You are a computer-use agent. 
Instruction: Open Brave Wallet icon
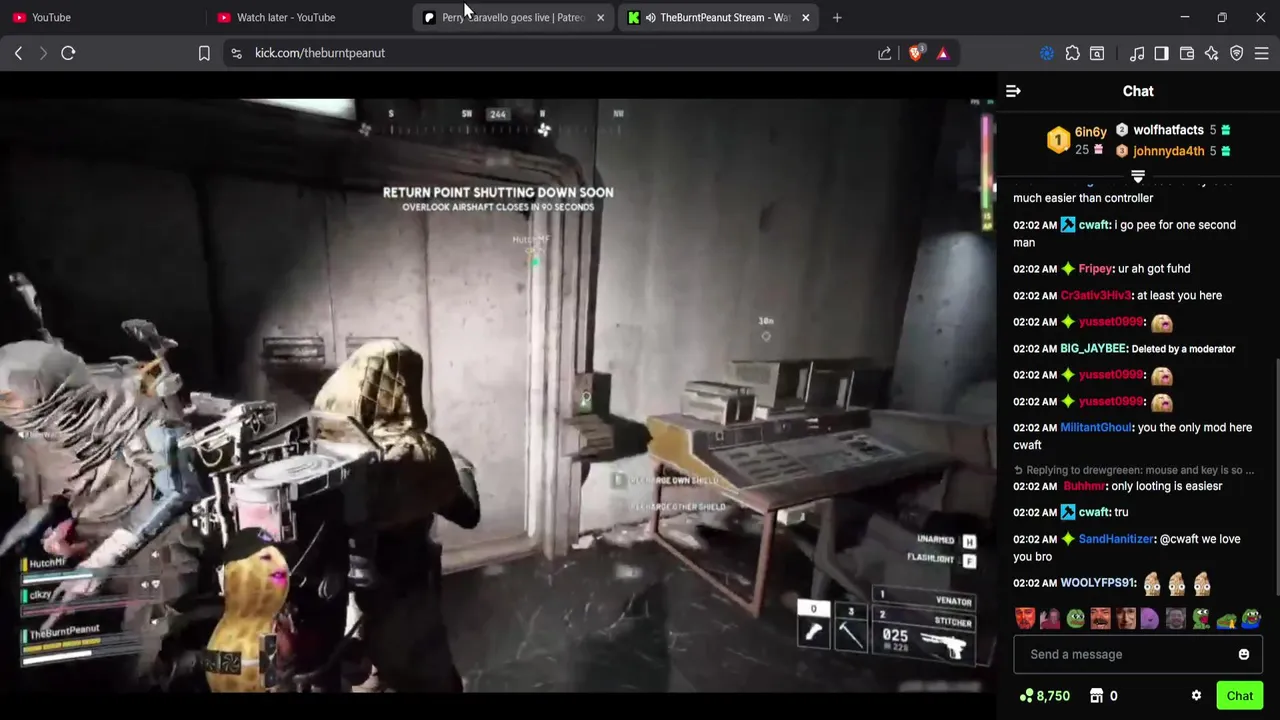tap(1187, 53)
